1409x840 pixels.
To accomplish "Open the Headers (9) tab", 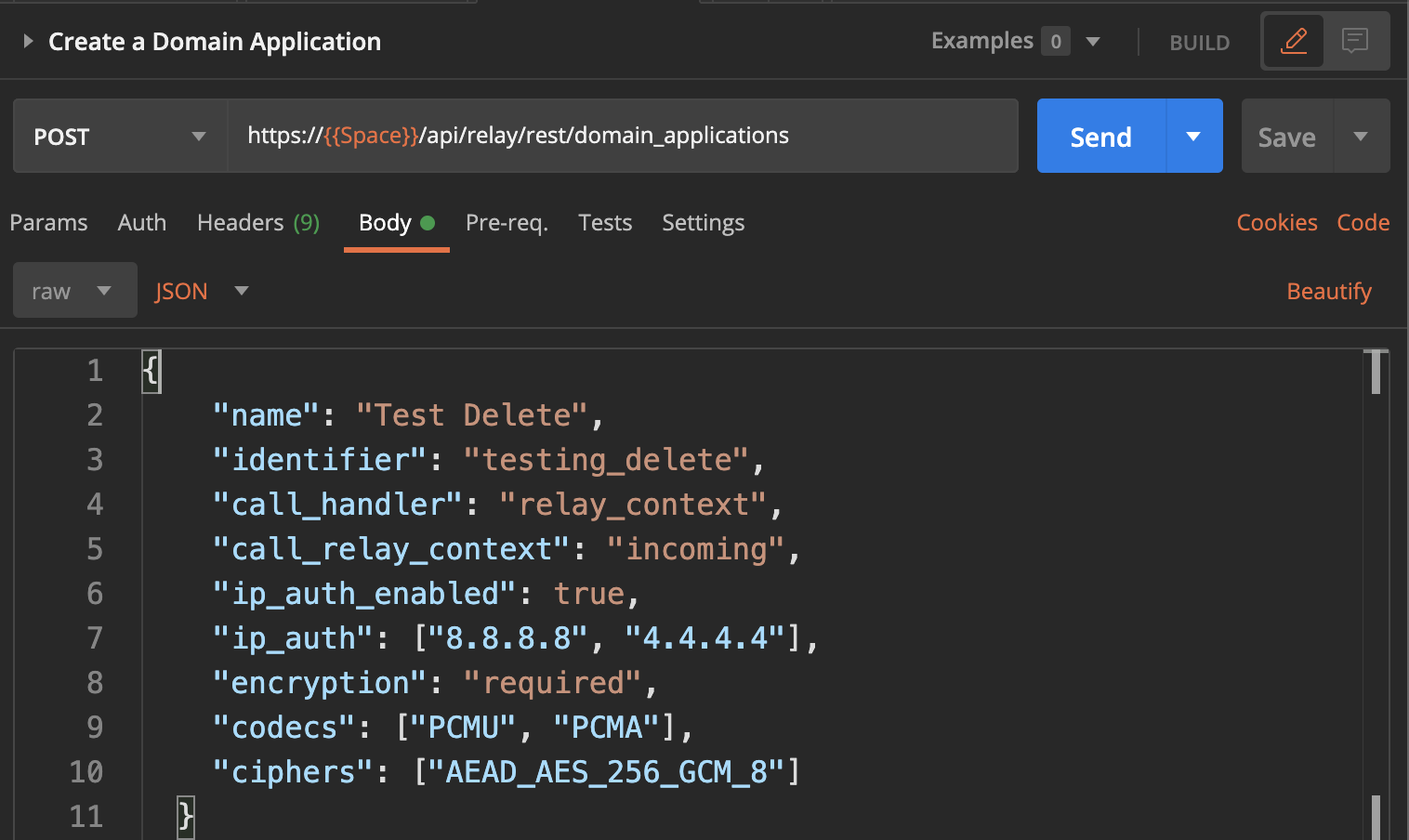I will coord(257,223).
